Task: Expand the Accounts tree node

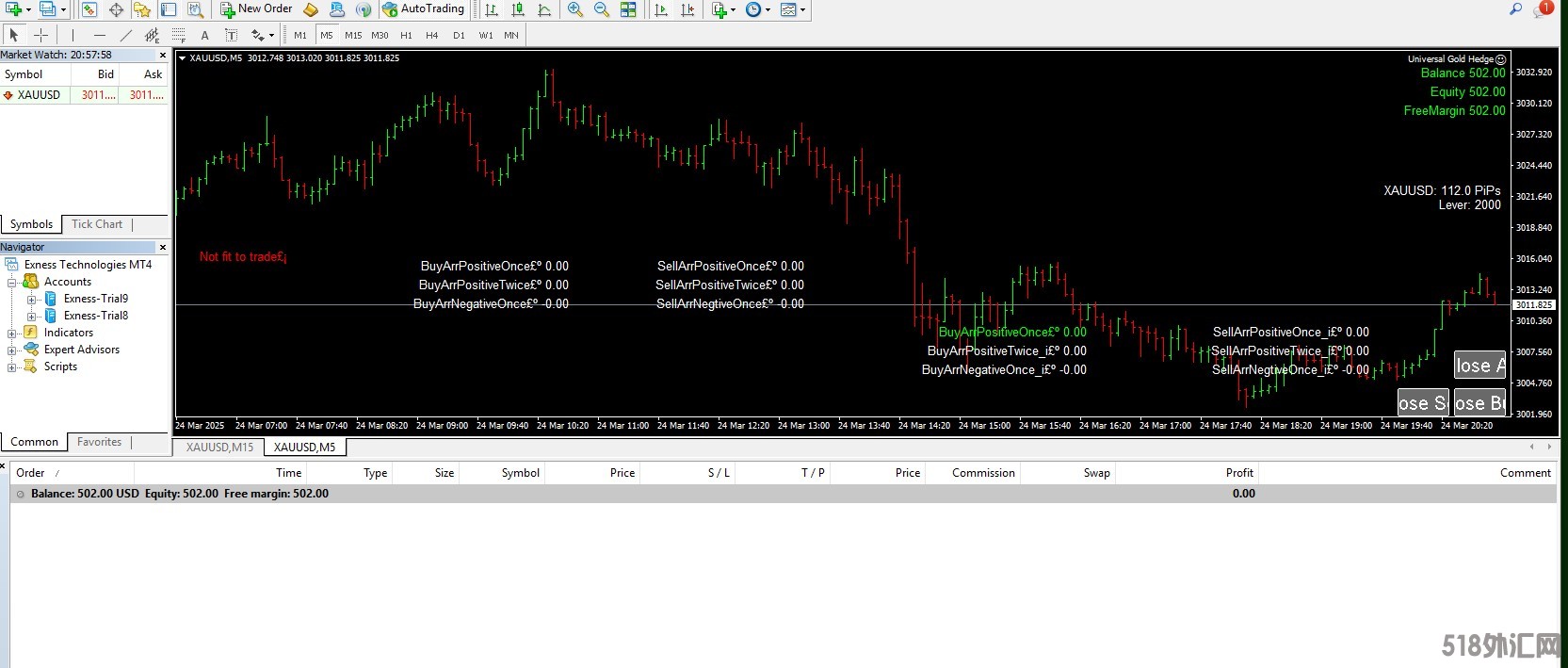Action: pos(12,282)
